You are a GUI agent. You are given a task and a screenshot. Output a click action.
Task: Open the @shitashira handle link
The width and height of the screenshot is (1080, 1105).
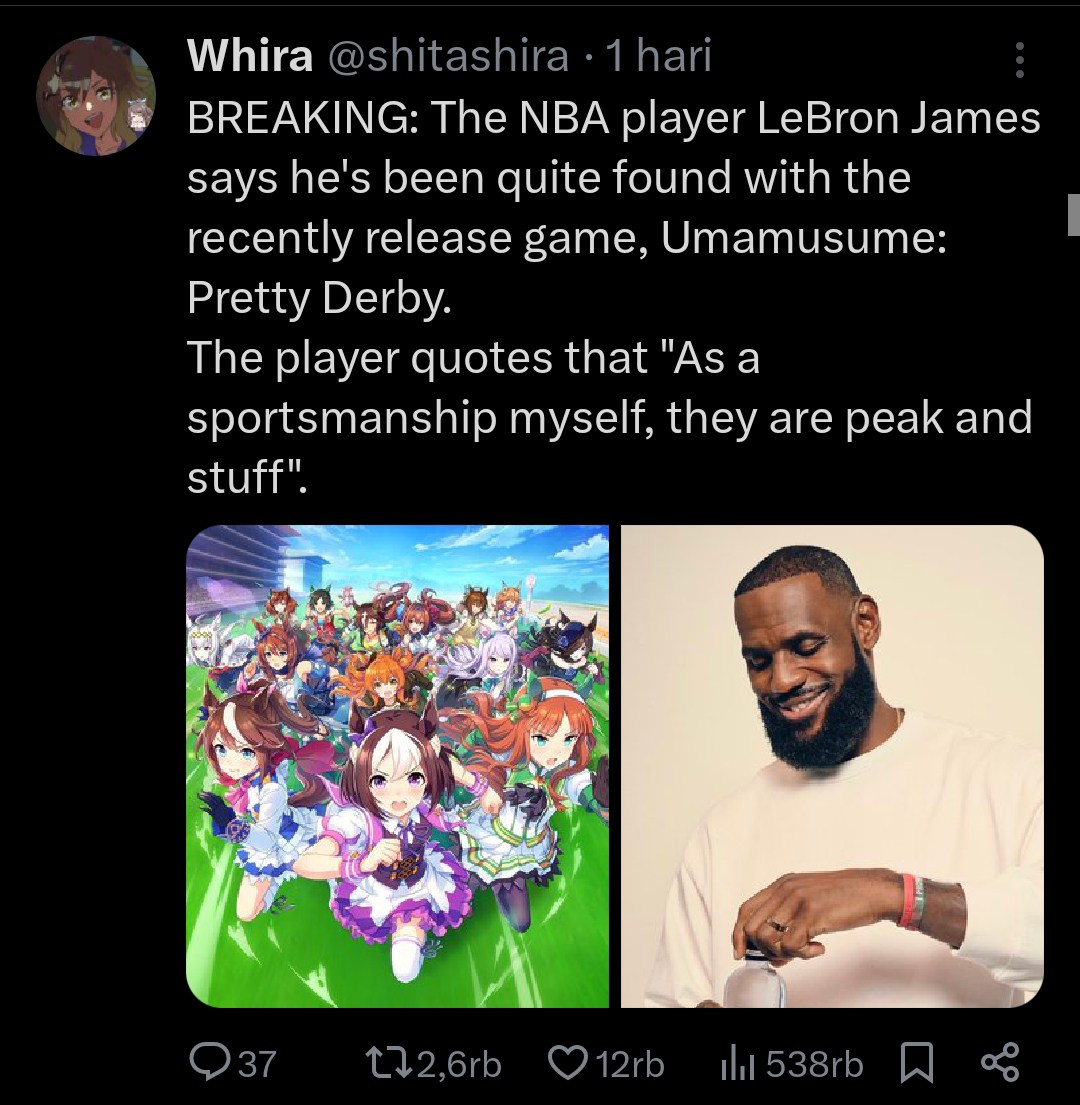pyautogui.click(x=447, y=55)
